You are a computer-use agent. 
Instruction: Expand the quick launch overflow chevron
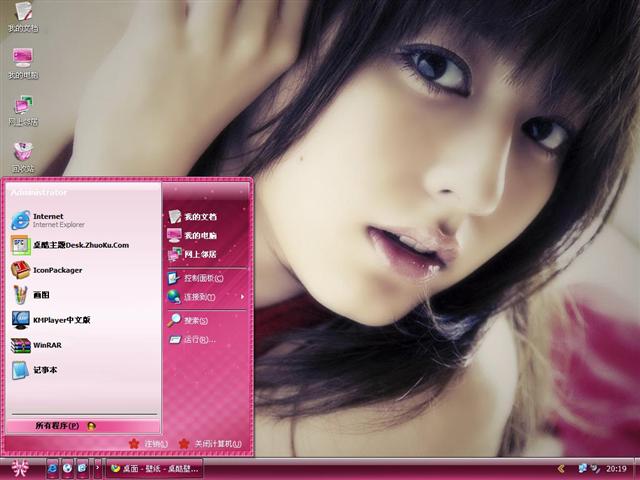[98, 468]
